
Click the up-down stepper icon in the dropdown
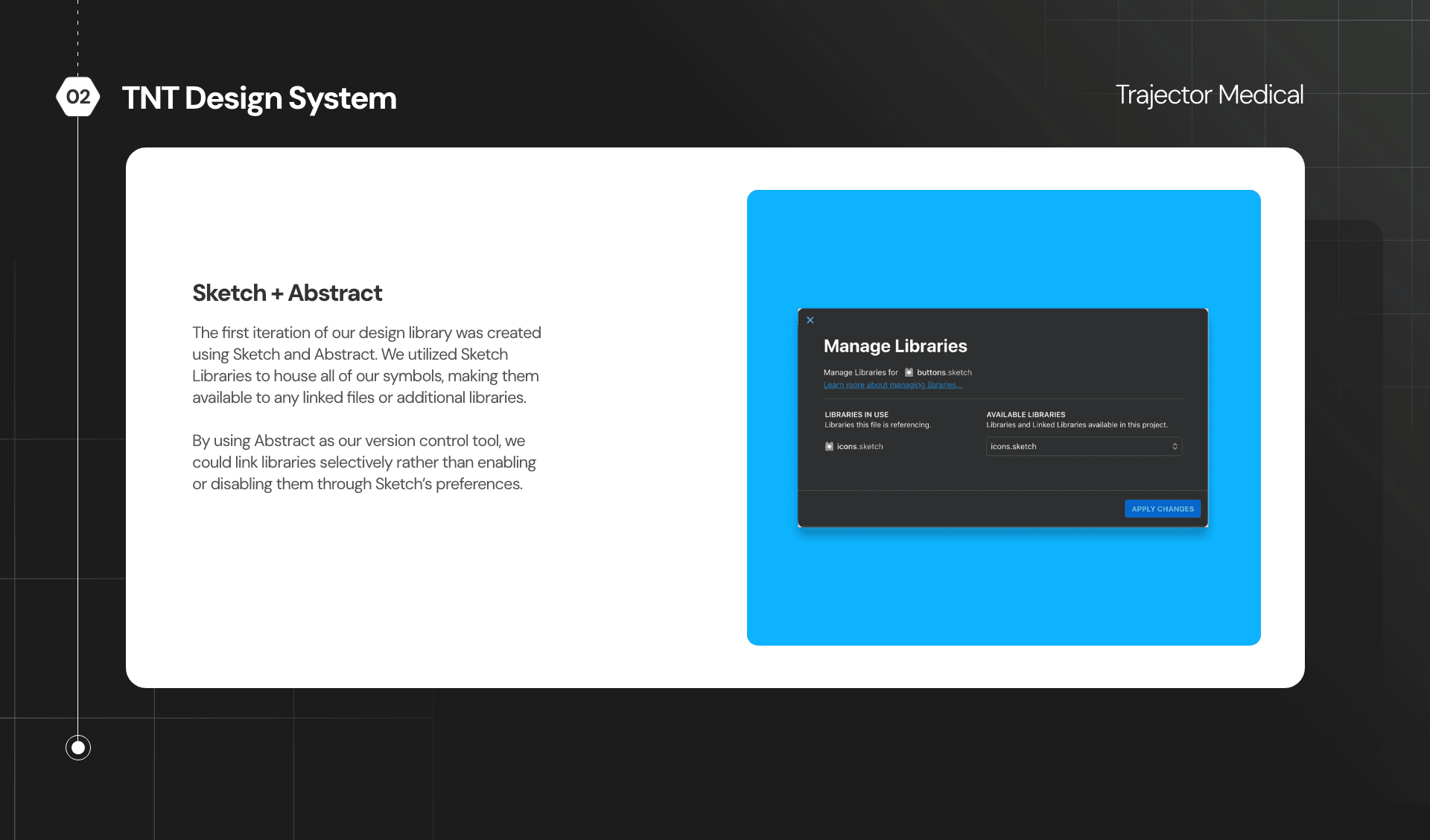[1174, 446]
